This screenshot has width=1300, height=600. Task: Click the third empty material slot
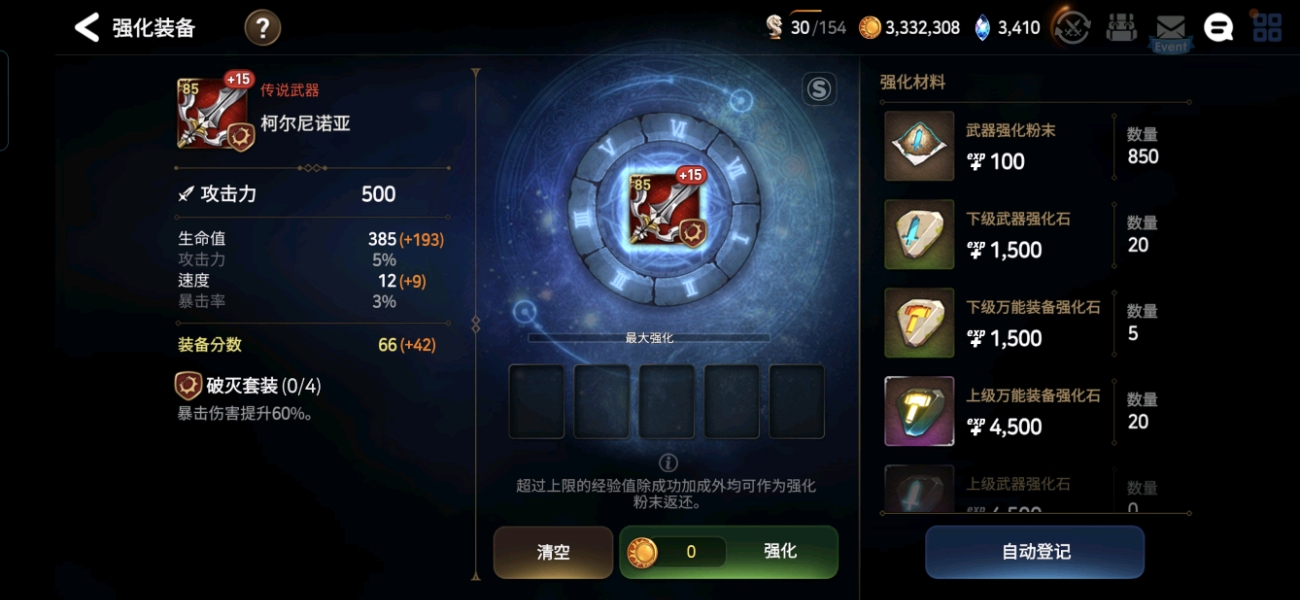(667, 401)
